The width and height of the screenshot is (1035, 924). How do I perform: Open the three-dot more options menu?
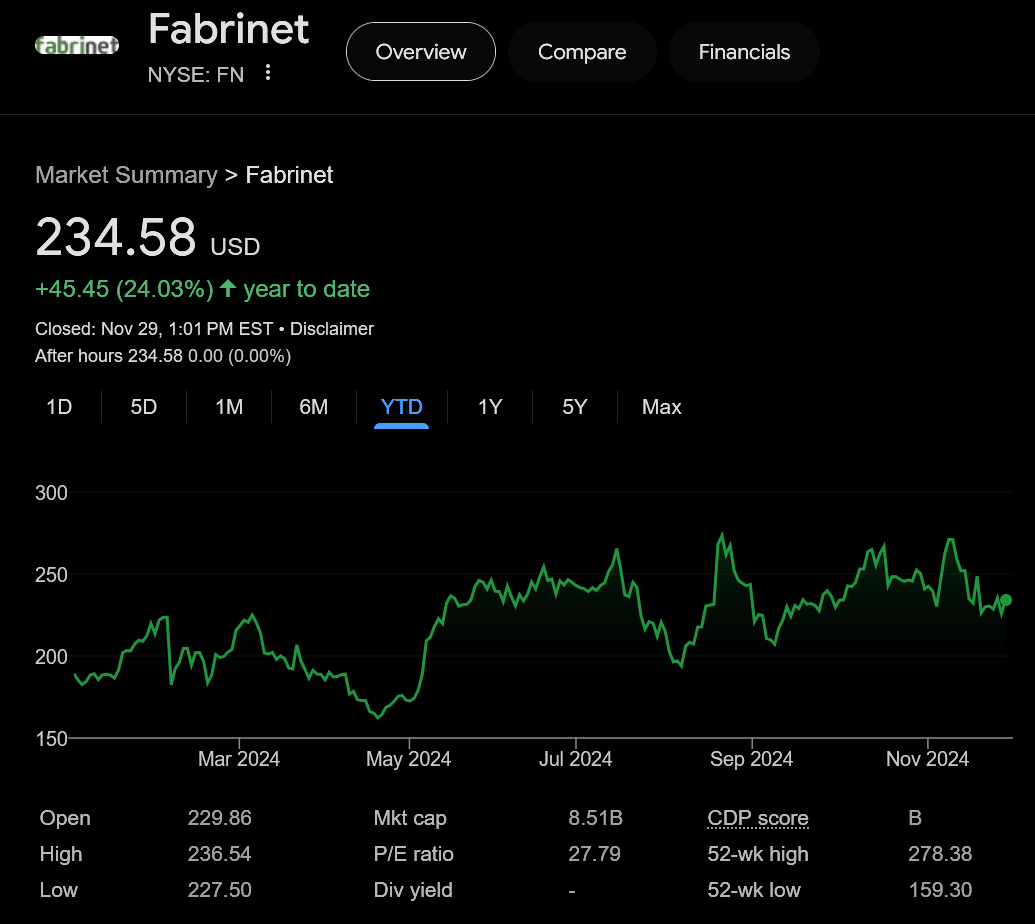(267, 73)
